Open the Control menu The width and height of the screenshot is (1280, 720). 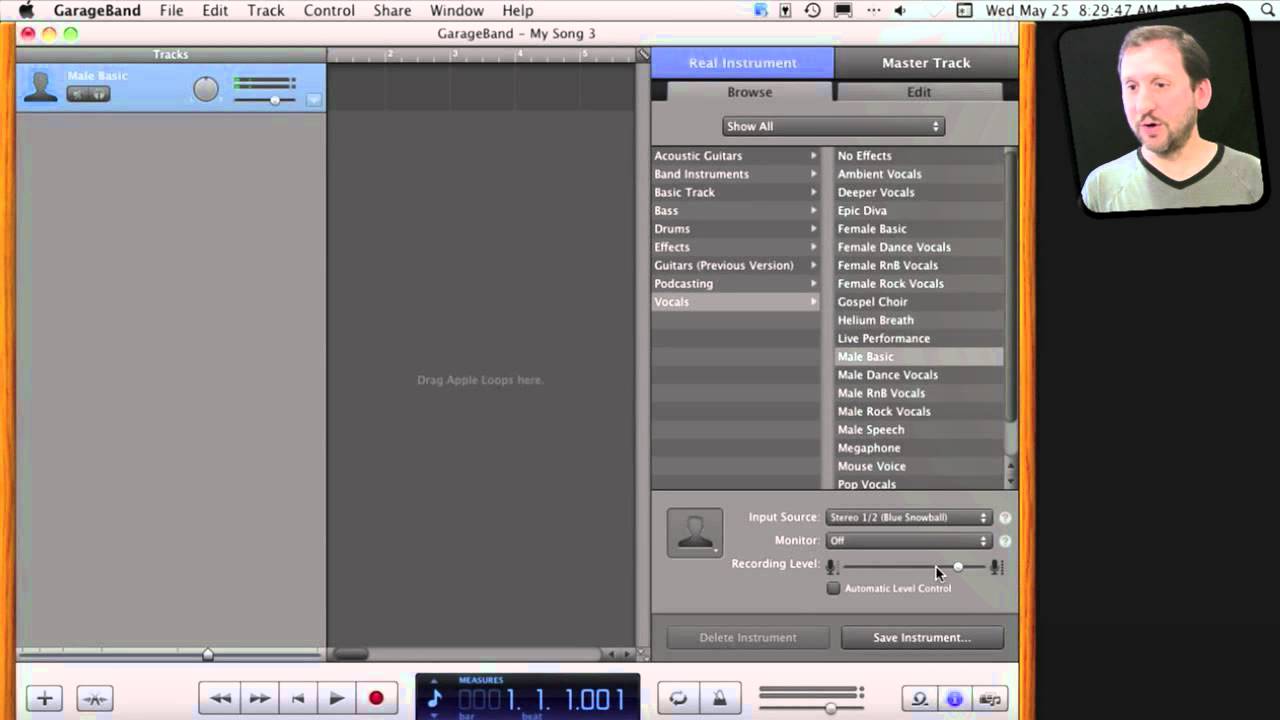click(x=329, y=10)
